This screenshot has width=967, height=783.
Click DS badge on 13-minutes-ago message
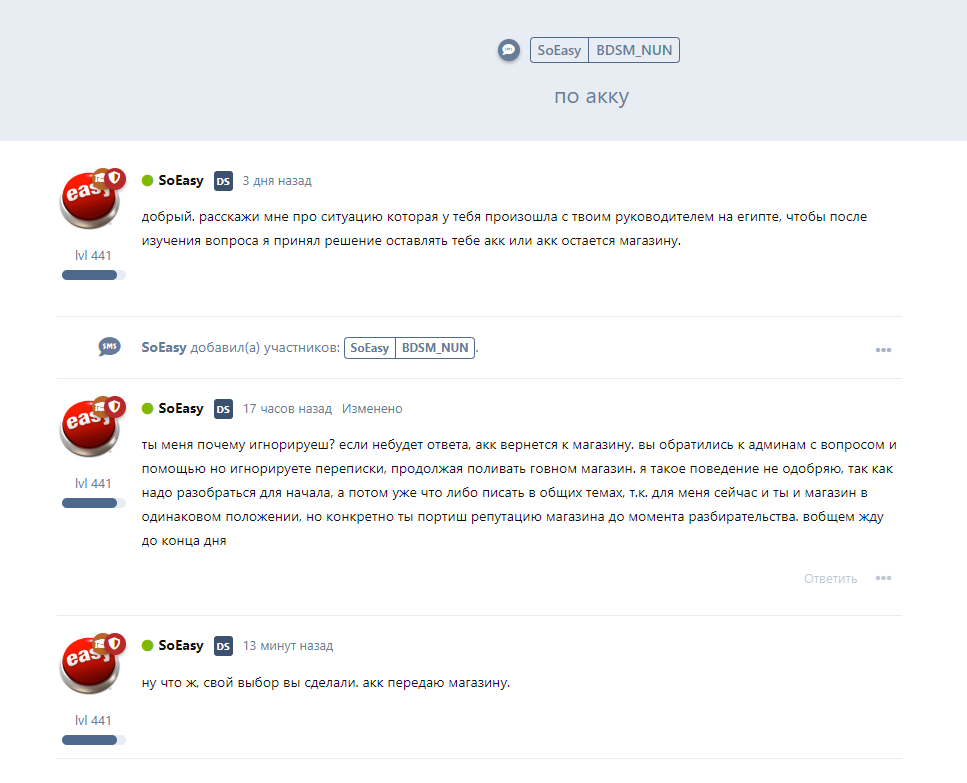[223, 646]
